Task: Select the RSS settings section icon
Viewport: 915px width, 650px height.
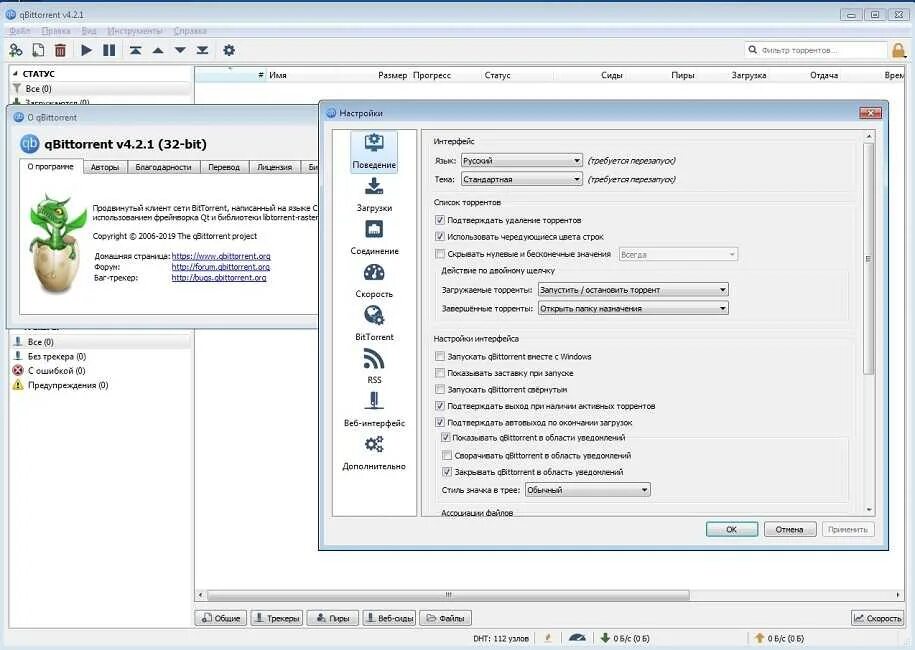Action: coord(374,358)
